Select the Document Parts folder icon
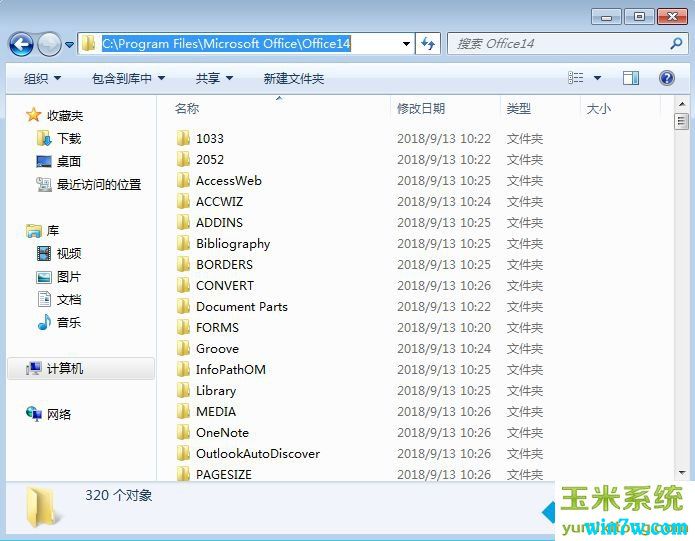695x541 pixels. click(x=183, y=306)
